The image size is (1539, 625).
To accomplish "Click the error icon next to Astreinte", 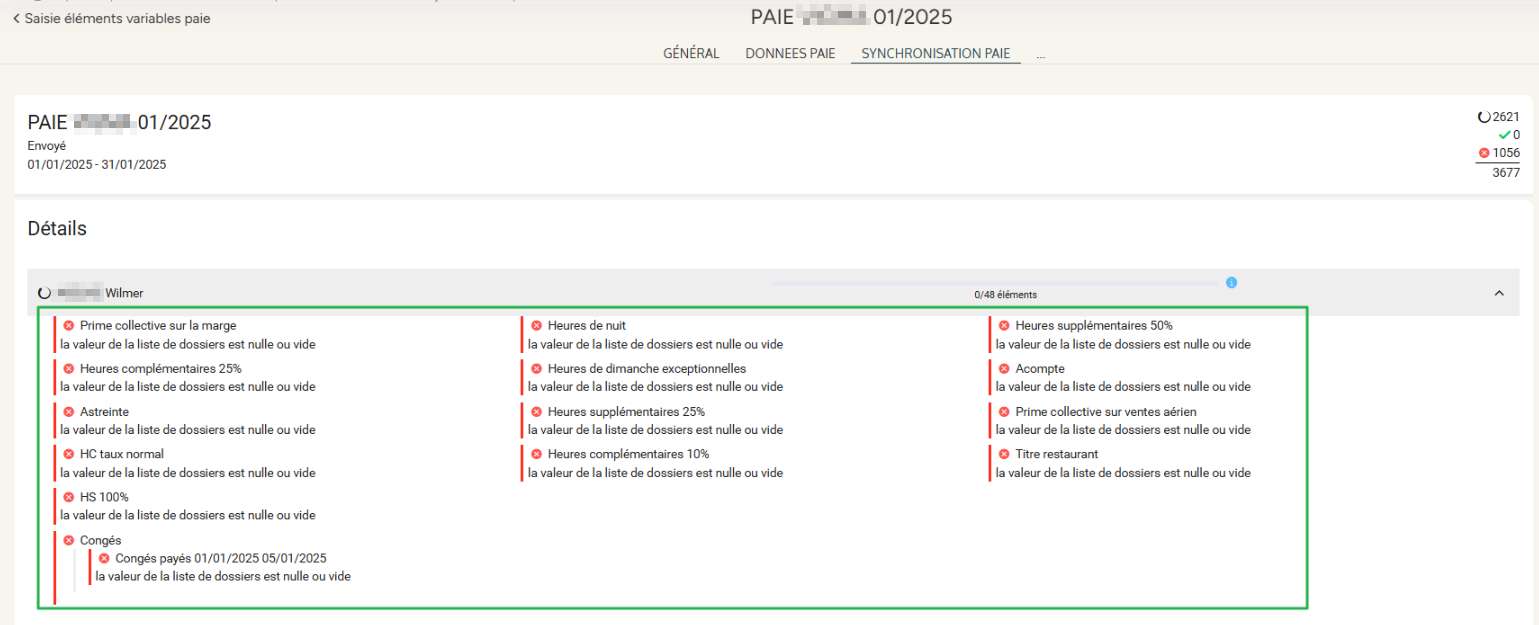I will coord(69,412).
